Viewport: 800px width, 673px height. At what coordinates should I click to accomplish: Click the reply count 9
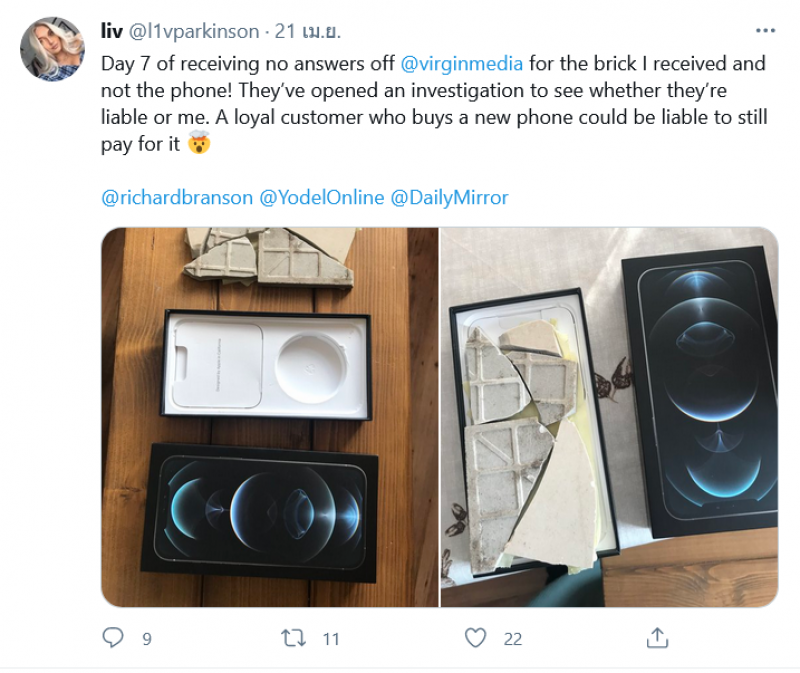point(146,638)
